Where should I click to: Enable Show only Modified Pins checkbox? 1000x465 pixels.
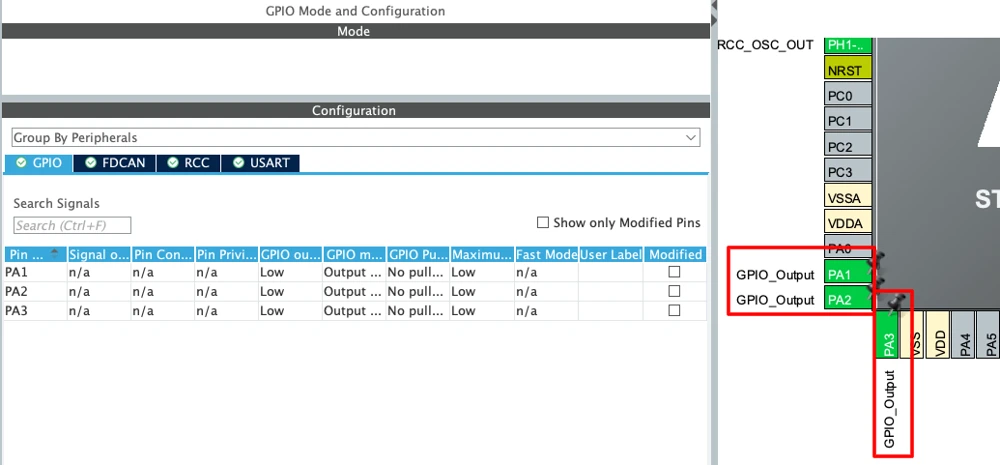pyautogui.click(x=543, y=223)
